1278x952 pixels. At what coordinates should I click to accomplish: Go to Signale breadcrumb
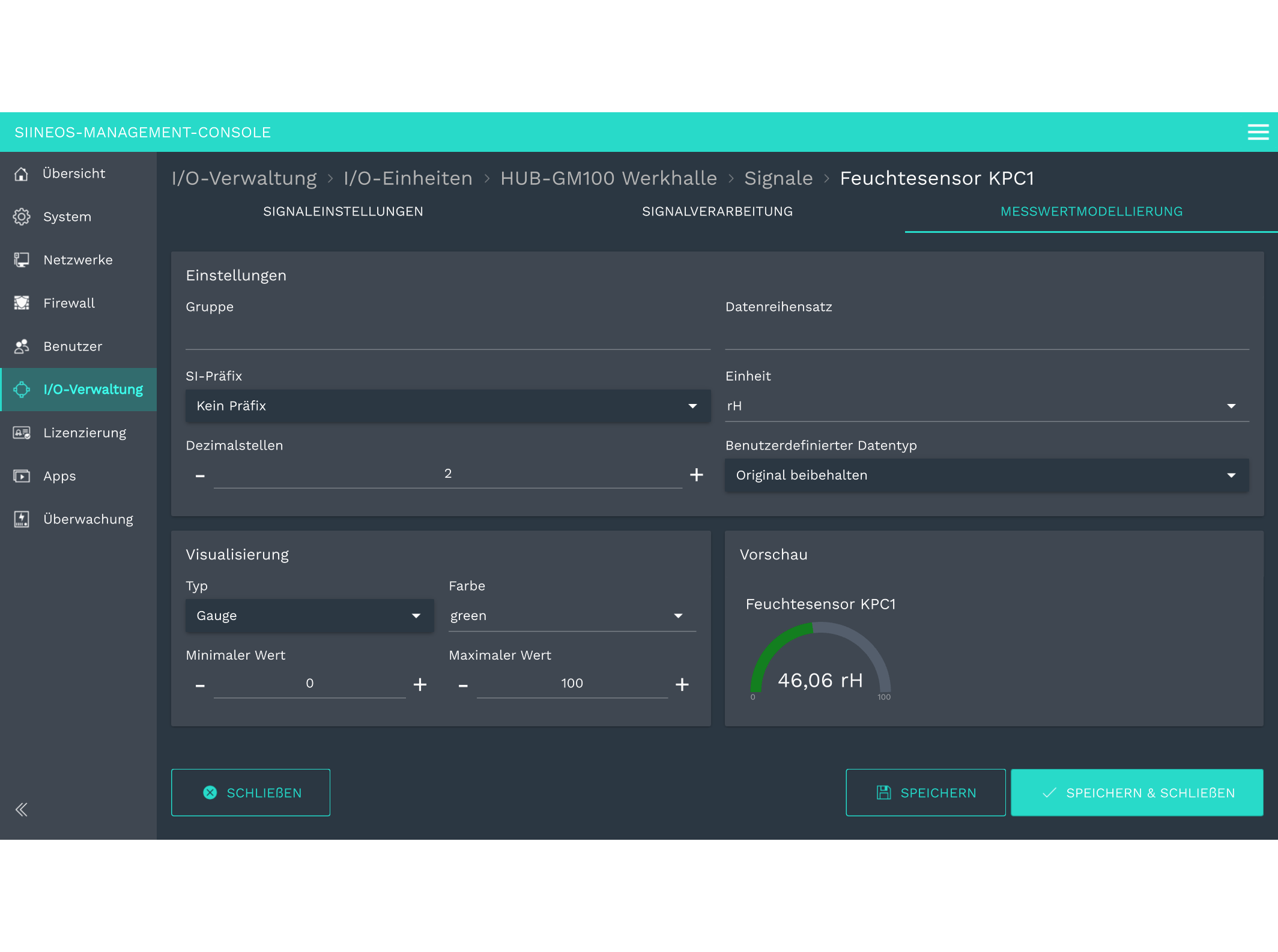[x=778, y=178]
